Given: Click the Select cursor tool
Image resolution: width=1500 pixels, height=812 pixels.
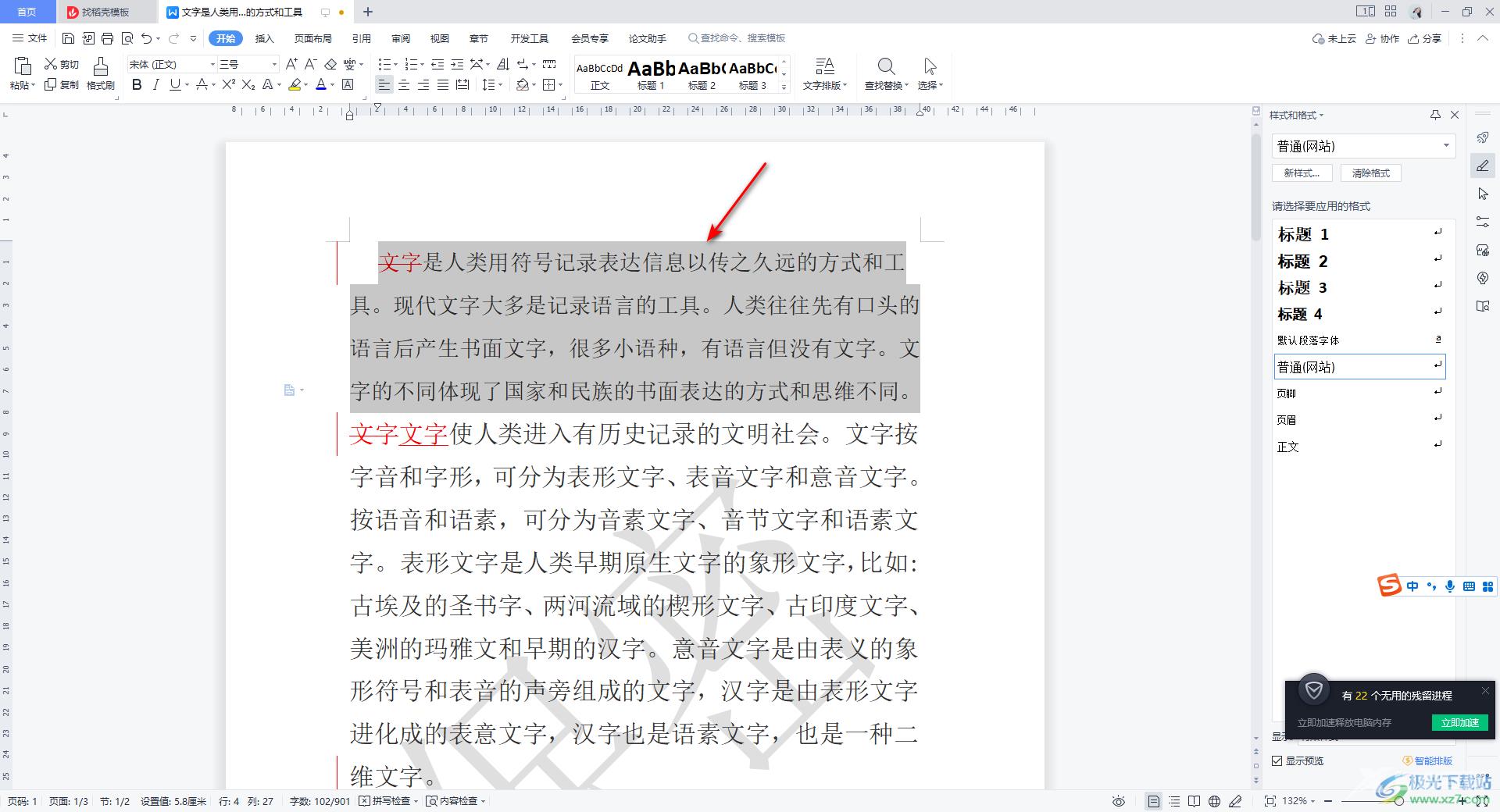Looking at the screenshot, I should [x=930, y=66].
